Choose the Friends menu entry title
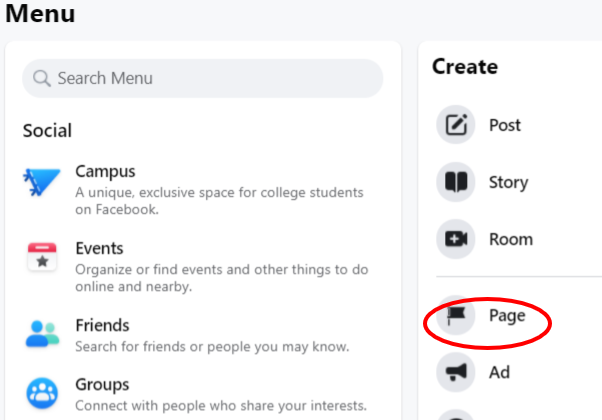Image resolution: width=602 pixels, height=420 pixels. pyautogui.click(x=102, y=325)
